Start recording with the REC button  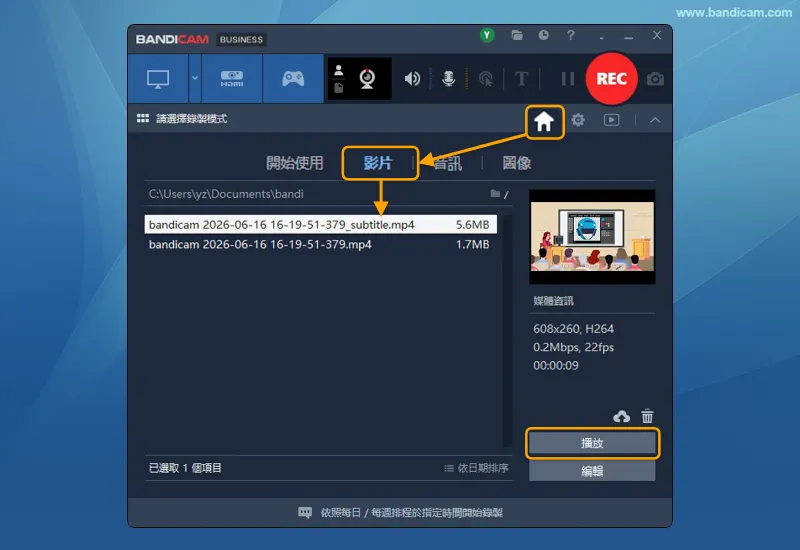click(x=611, y=79)
